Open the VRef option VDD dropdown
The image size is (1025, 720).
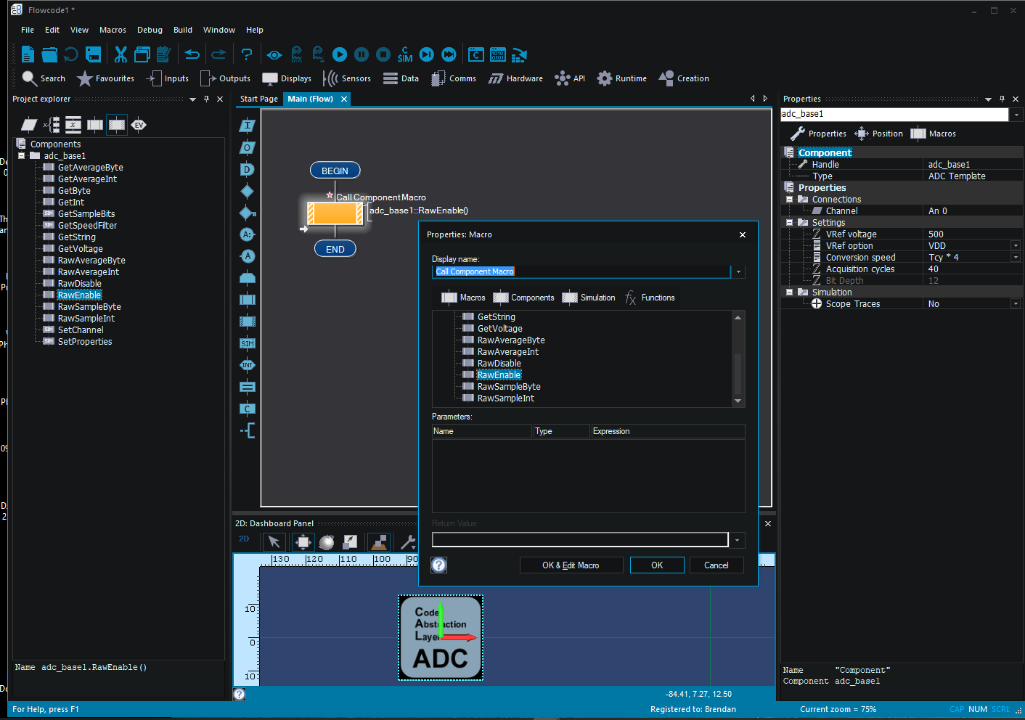(1015, 246)
